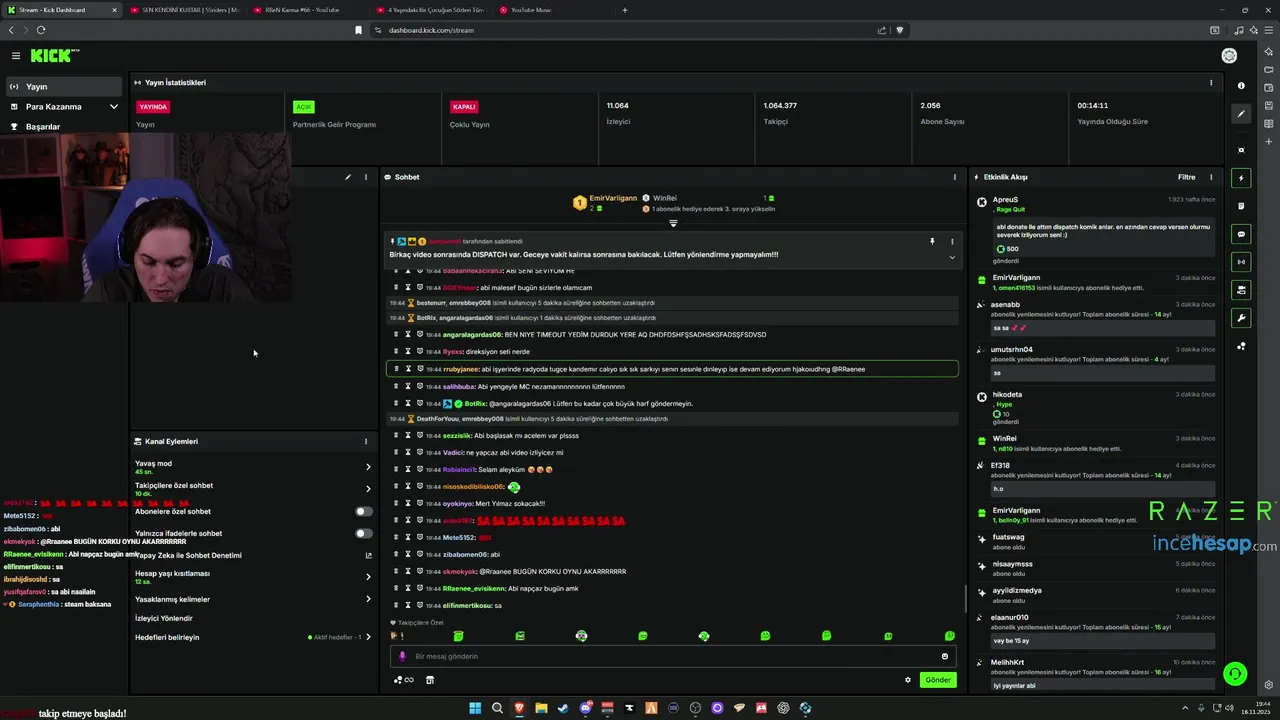Click the focus frame icon in the right sidebar
This screenshot has width=1280, height=720.
click(x=1241, y=150)
